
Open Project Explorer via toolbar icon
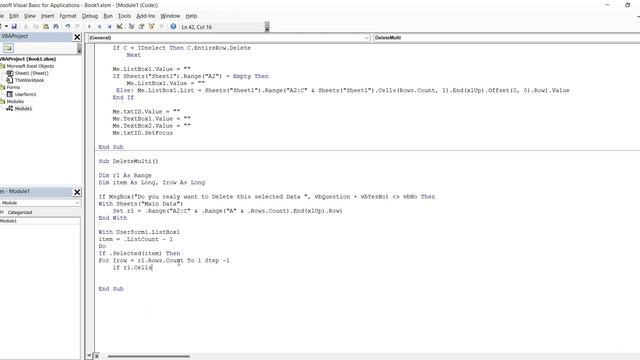[131, 27]
